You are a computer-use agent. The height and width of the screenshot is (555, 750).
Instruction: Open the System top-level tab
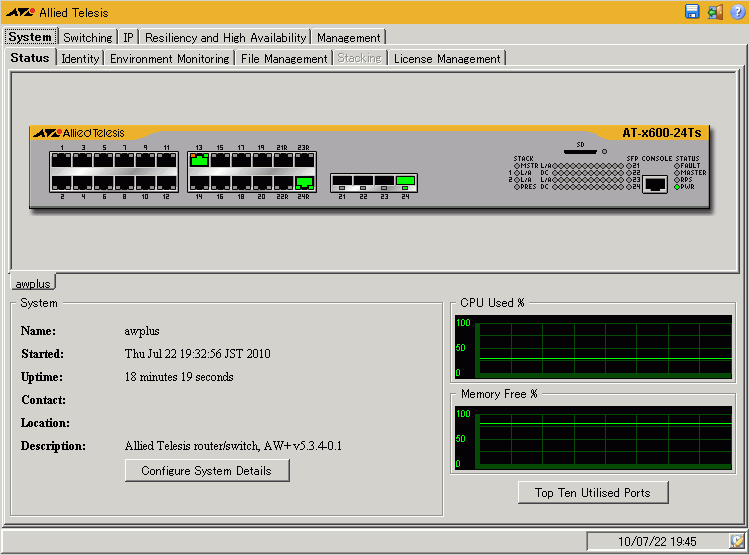click(x=30, y=37)
